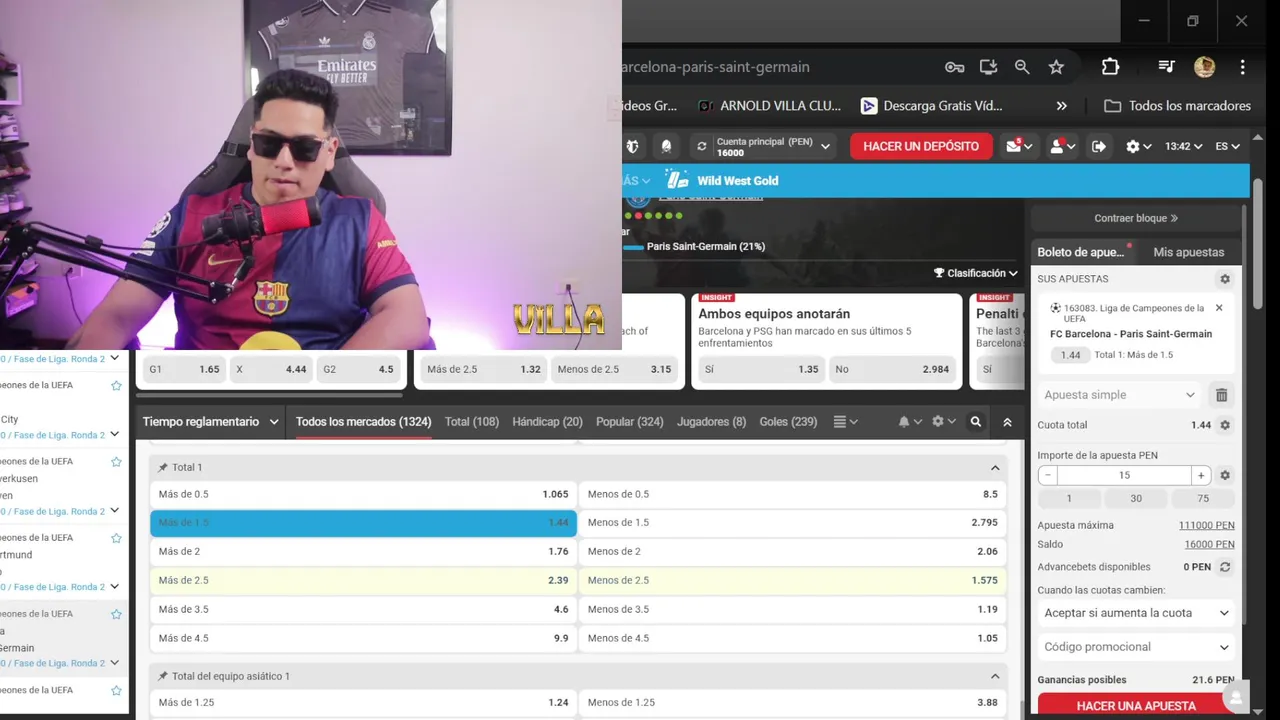Open the ES language dropdown
This screenshot has height=720, width=1280.
click(x=1227, y=146)
